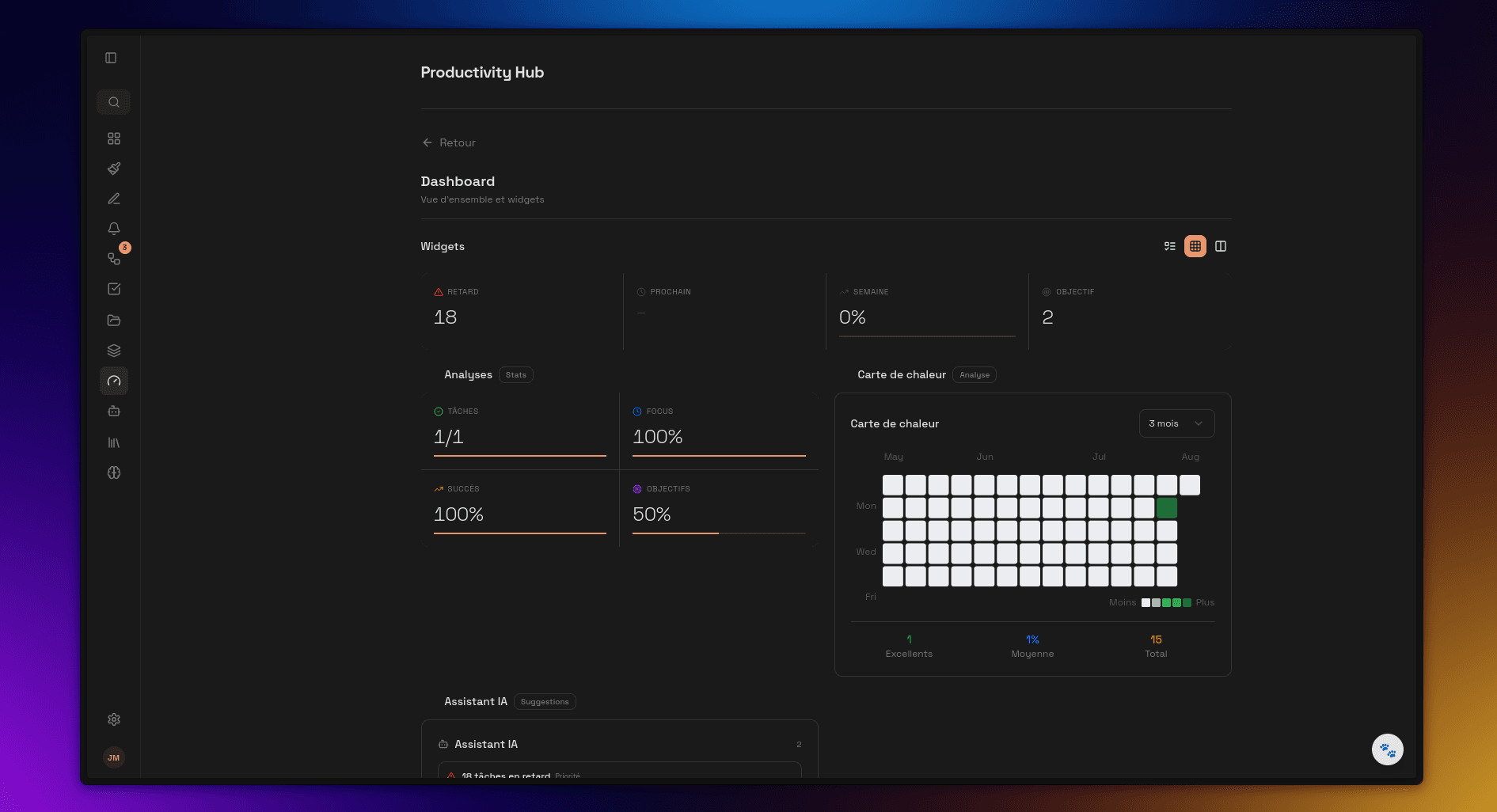Open the library books icon in sidebar

pos(114,442)
